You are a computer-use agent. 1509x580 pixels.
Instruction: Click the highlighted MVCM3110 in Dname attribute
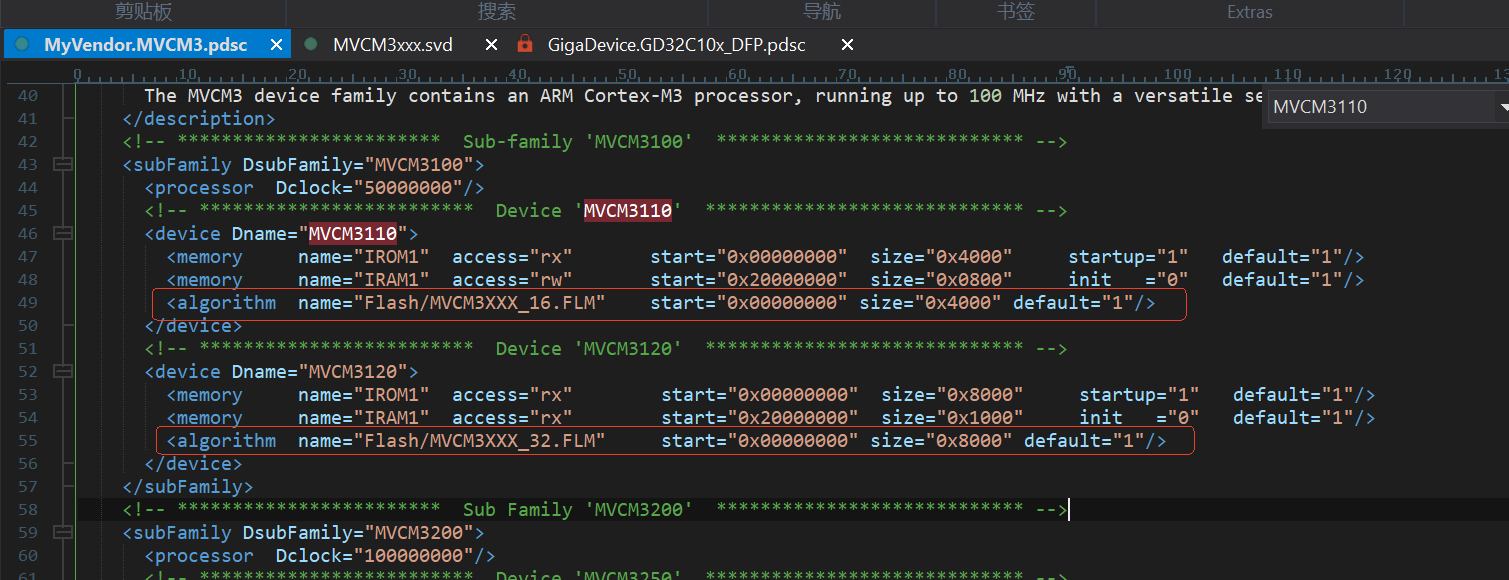coord(352,233)
